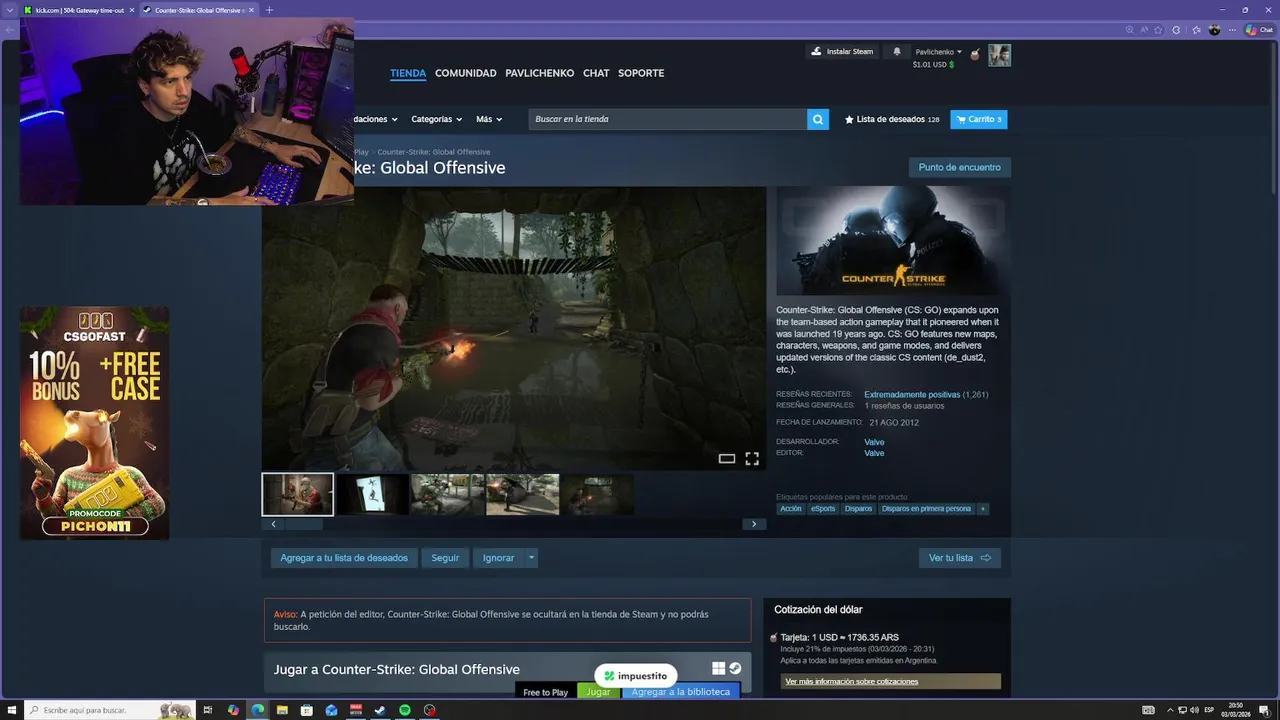Click the Punto de encuentro button
Viewport: 1280px width, 720px height.
click(x=959, y=167)
